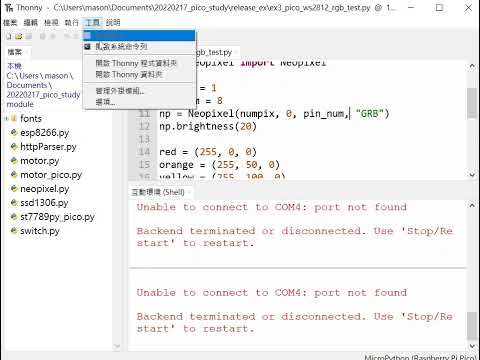Open the 執行 (Run) menu
Image resolution: width=480 pixels, height=360 pixels.
(x=72, y=23)
